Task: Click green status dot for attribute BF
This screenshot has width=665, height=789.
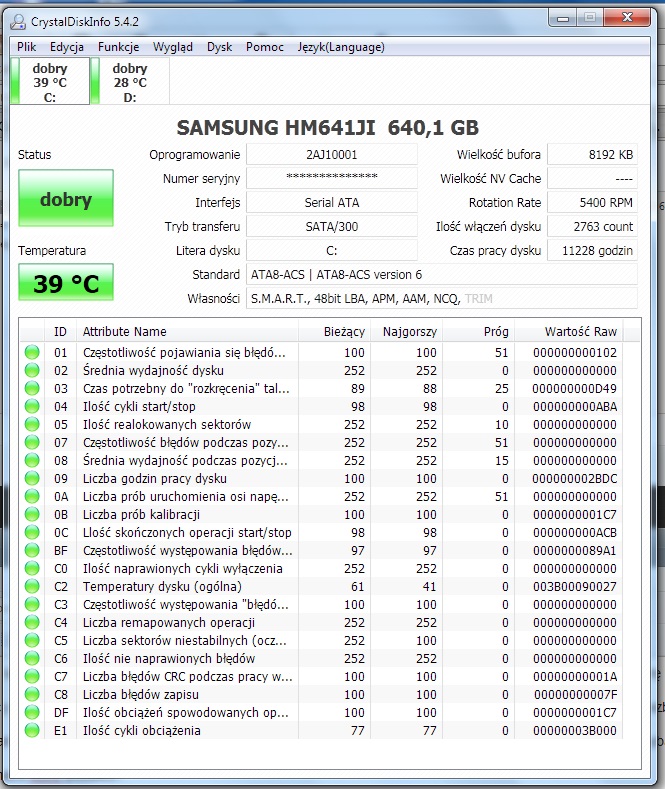Action: point(32,550)
